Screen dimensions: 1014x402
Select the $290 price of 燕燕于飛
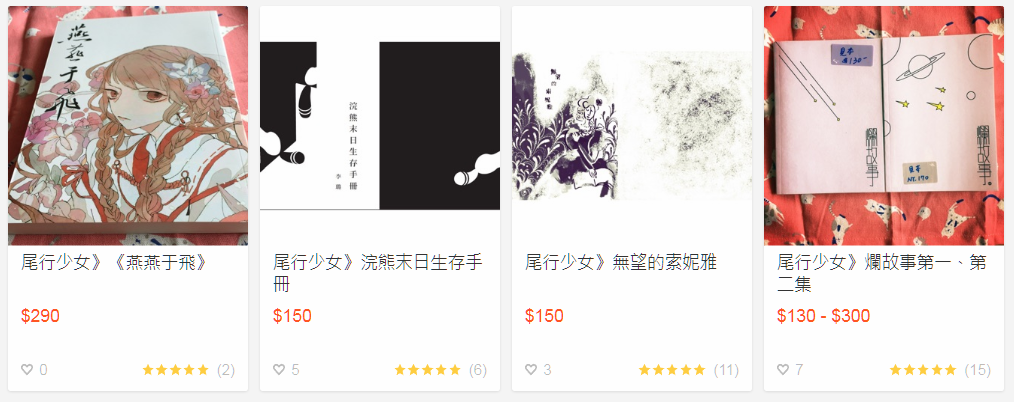(x=40, y=316)
